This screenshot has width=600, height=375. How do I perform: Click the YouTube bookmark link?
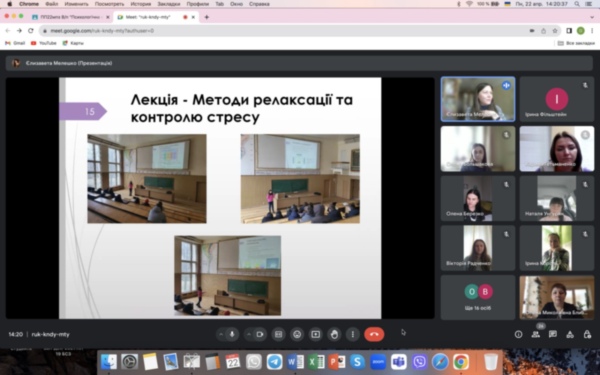[x=44, y=43]
